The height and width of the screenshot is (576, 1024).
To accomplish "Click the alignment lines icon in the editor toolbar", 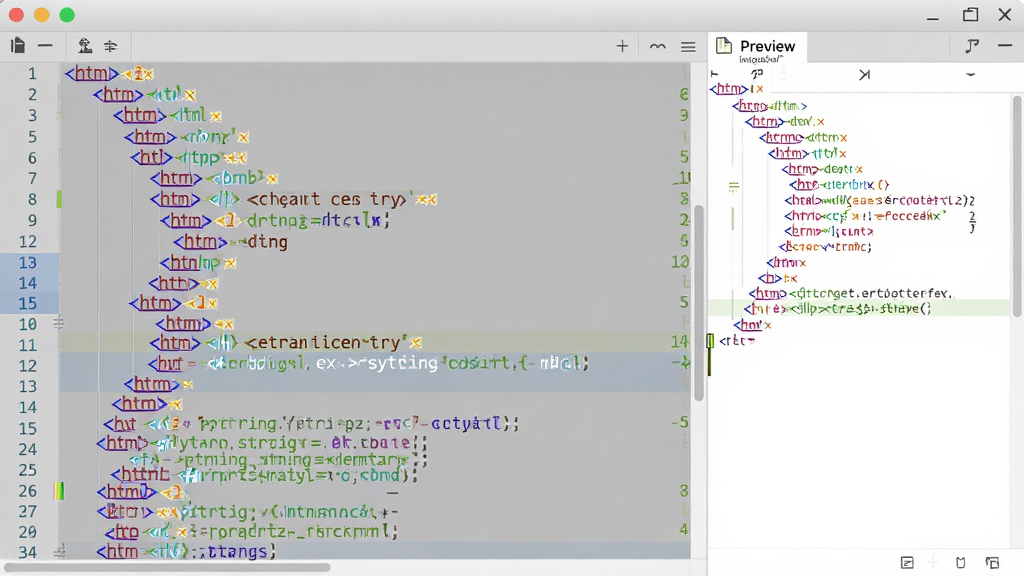I will click(111, 46).
